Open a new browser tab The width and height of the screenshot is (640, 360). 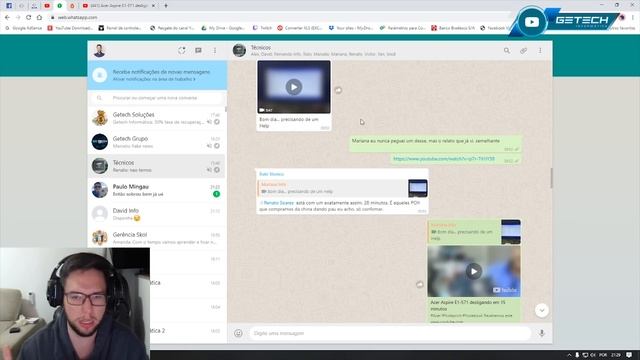(x=166, y=6)
